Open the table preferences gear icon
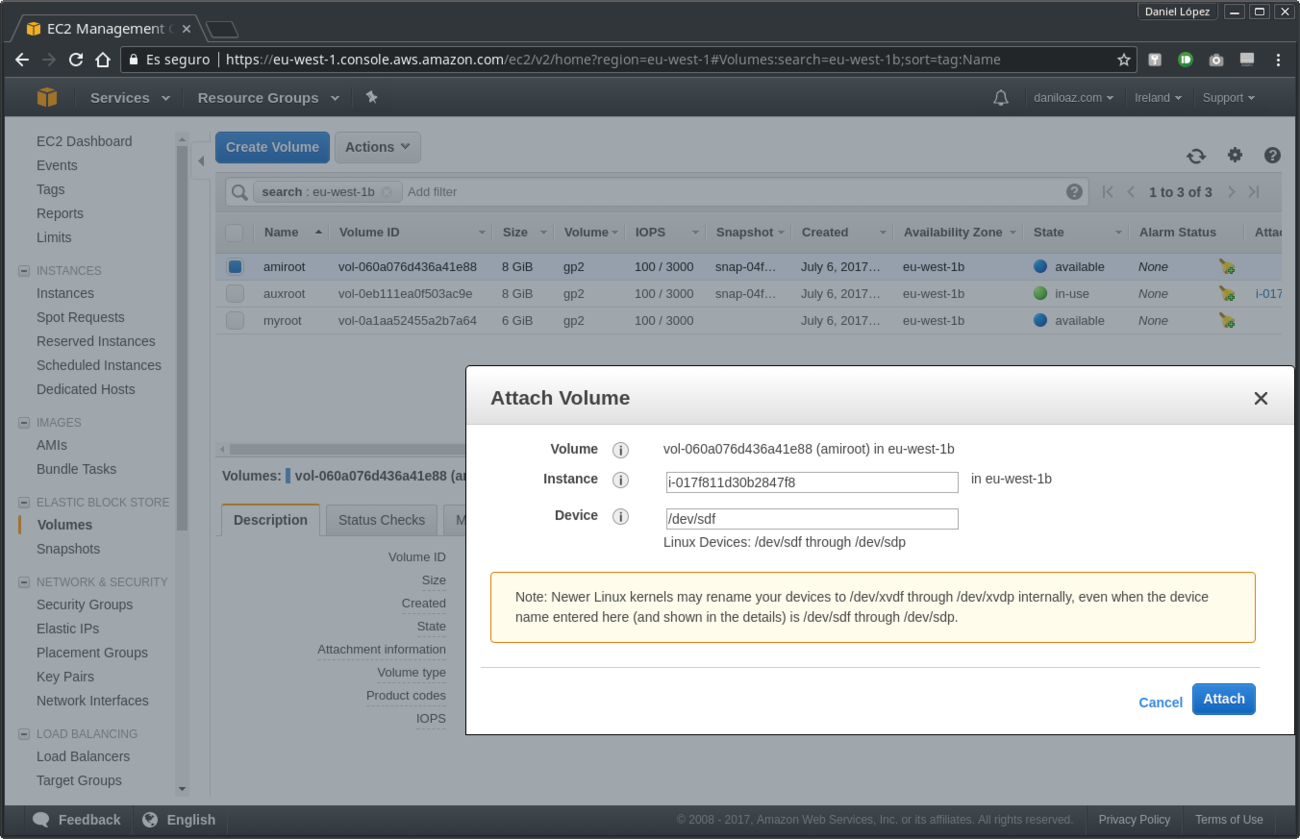 click(1235, 156)
